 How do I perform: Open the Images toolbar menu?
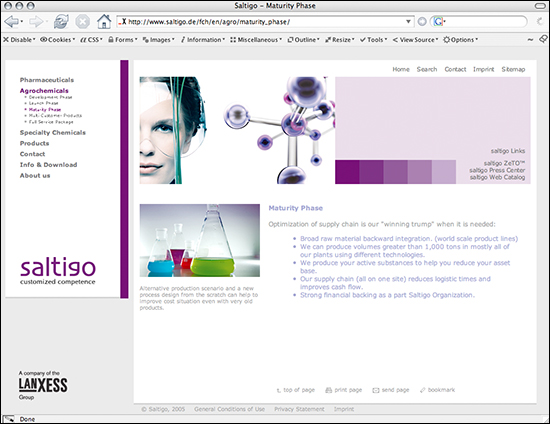[x=159, y=40]
